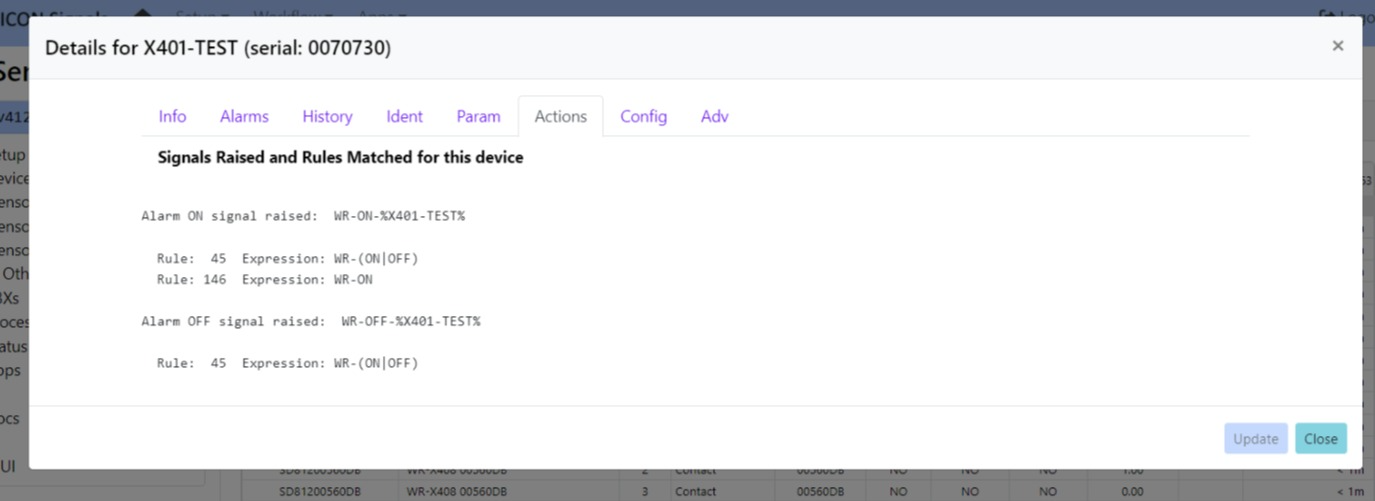Click the Rule 146 expression WR-ON line
The image size is (1375, 501).
click(265, 280)
